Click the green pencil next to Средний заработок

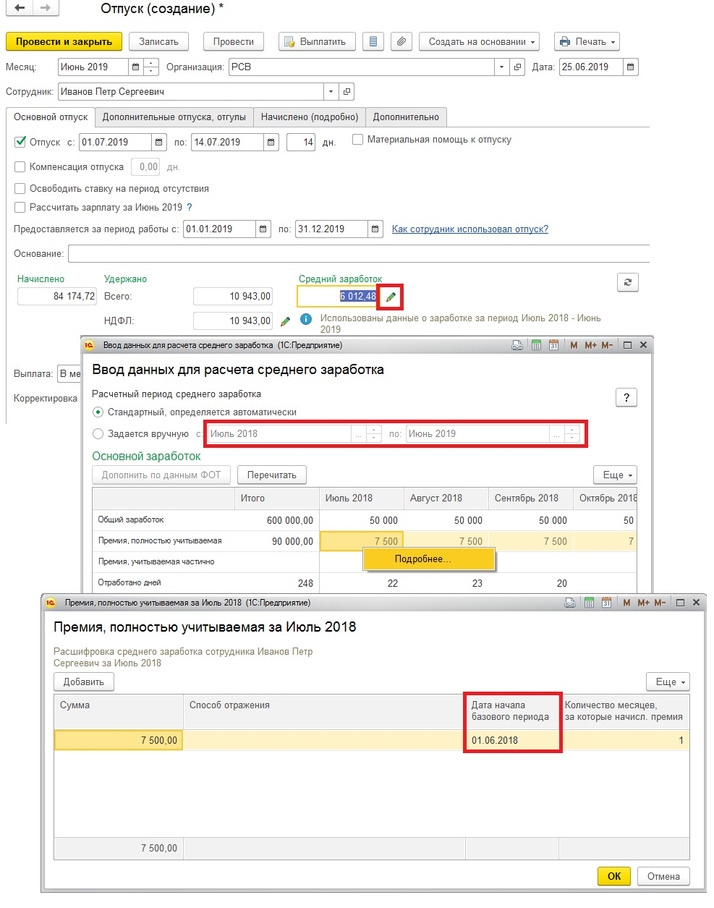click(391, 297)
